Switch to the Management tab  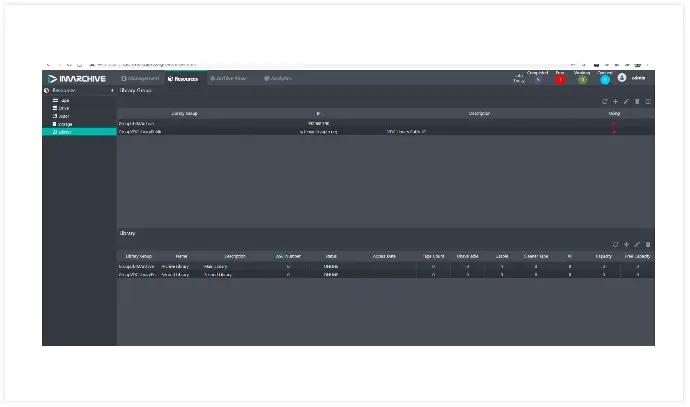pyautogui.click(x=140, y=78)
